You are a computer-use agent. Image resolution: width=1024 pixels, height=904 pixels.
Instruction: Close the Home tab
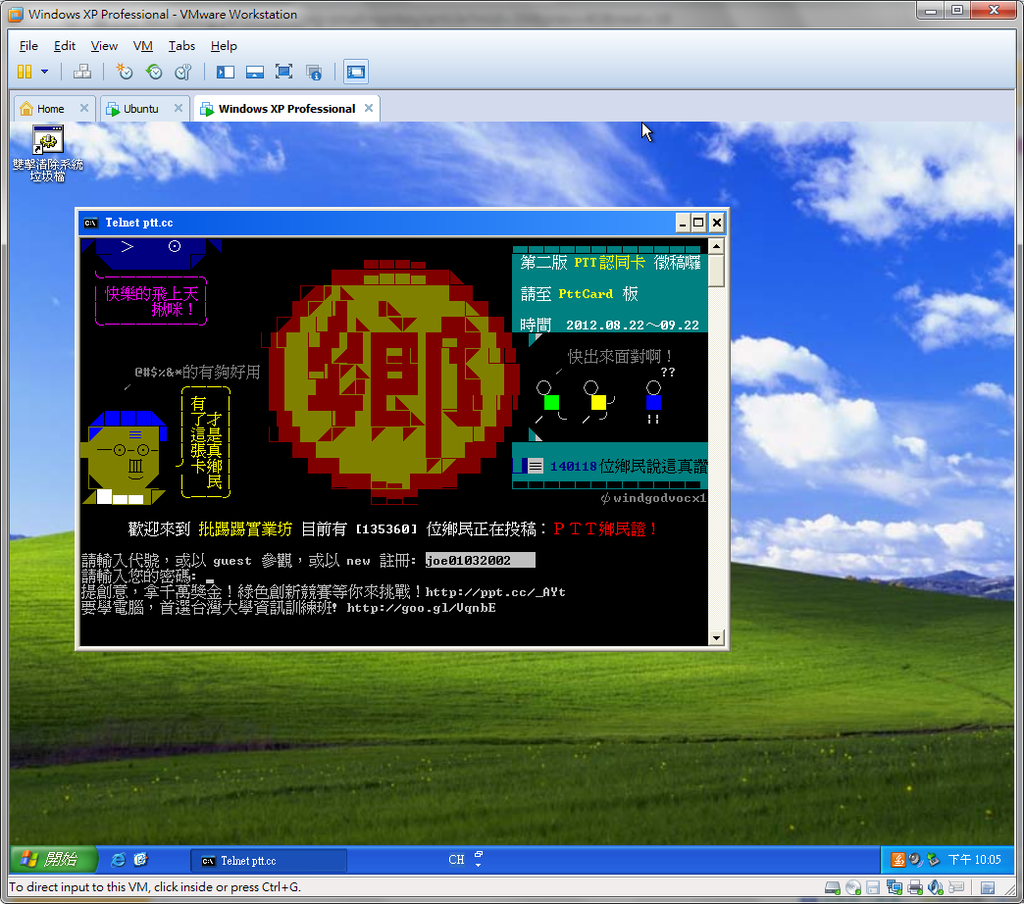(84, 108)
